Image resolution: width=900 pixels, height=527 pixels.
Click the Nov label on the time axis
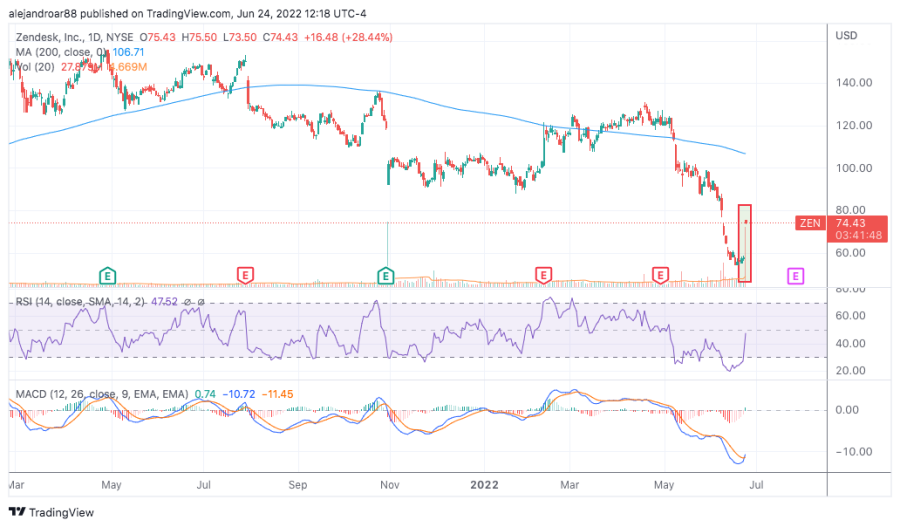click(x=390, y=485)
